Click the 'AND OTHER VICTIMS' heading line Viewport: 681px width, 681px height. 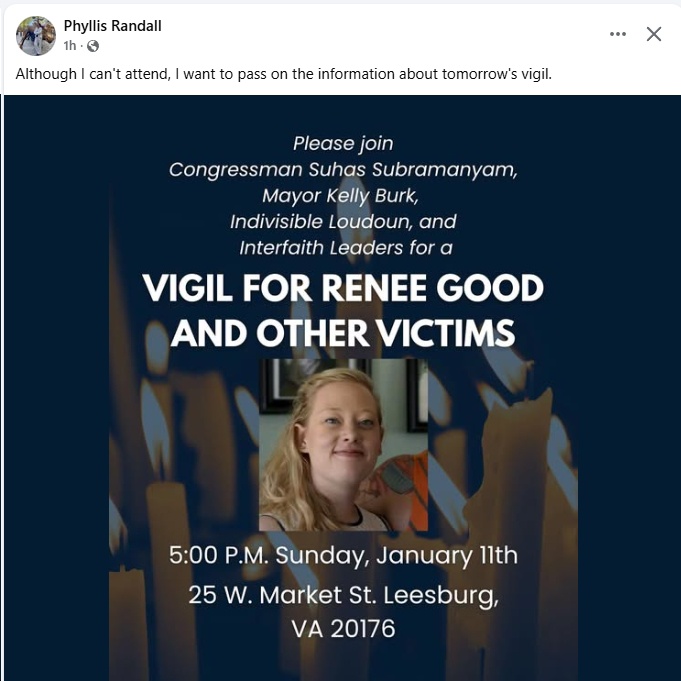(x=343, y=333)
